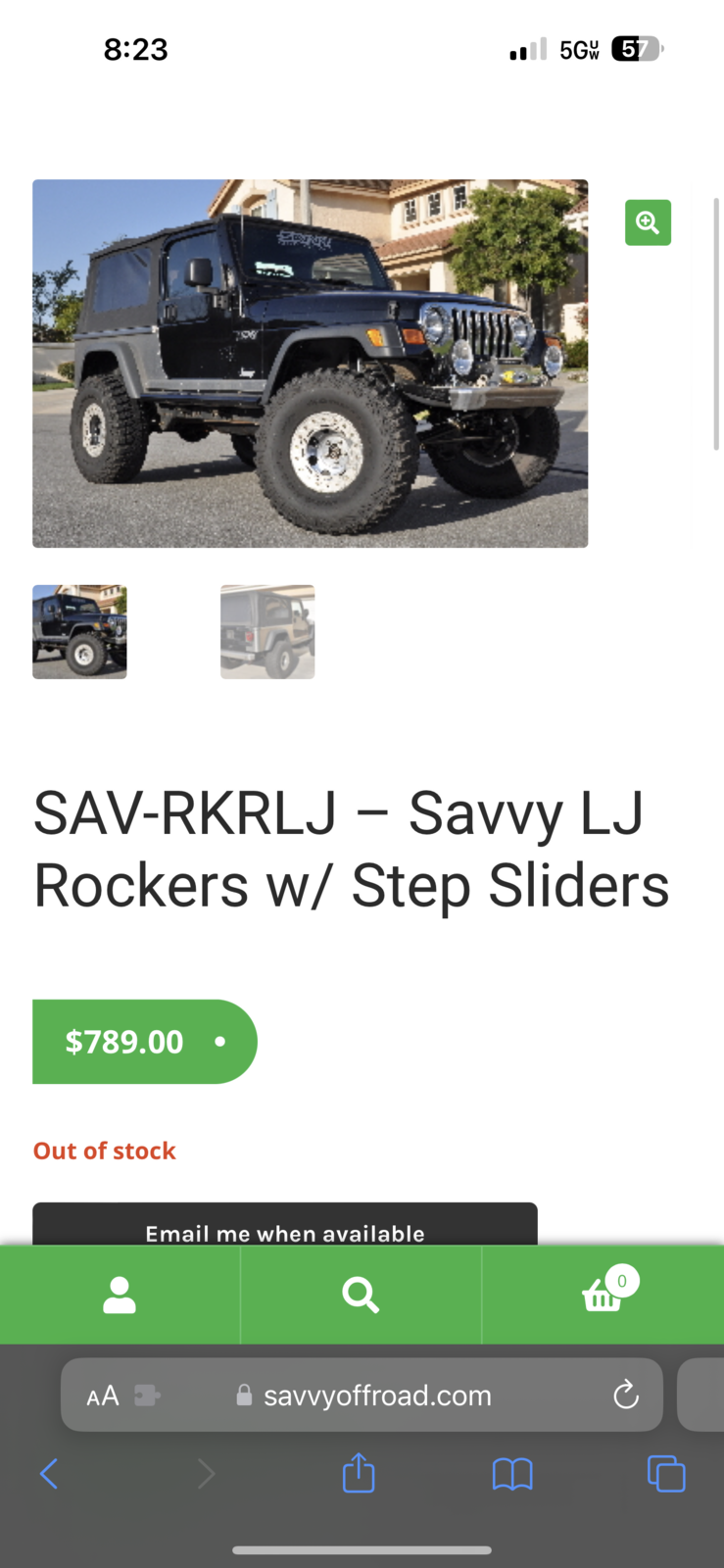
Task: Open Safari bookmarks book icon
Action: pyautogui.click(x=512, y=1473)
